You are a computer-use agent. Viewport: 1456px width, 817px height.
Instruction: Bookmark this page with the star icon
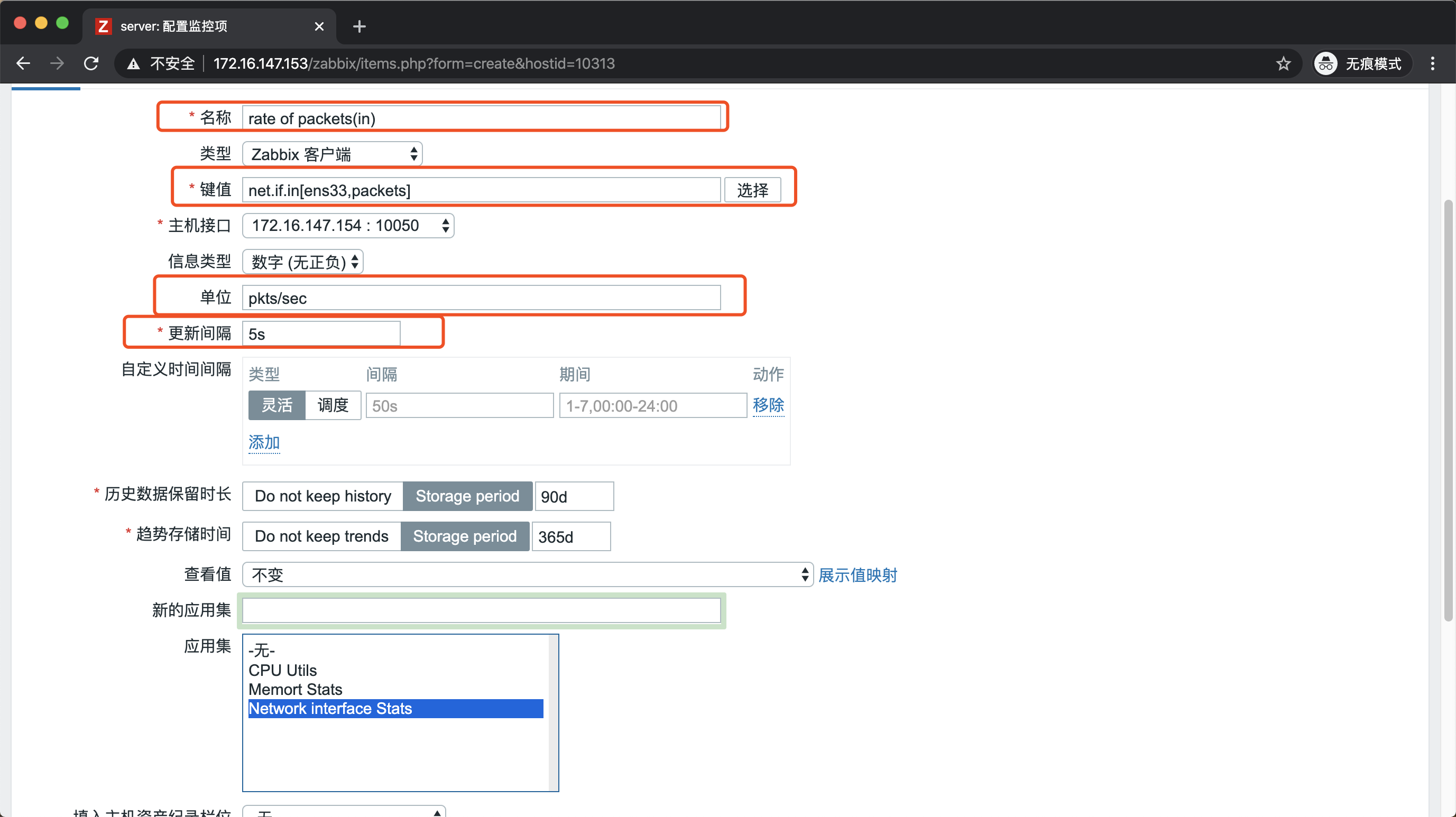click(x=1283, y=63)
